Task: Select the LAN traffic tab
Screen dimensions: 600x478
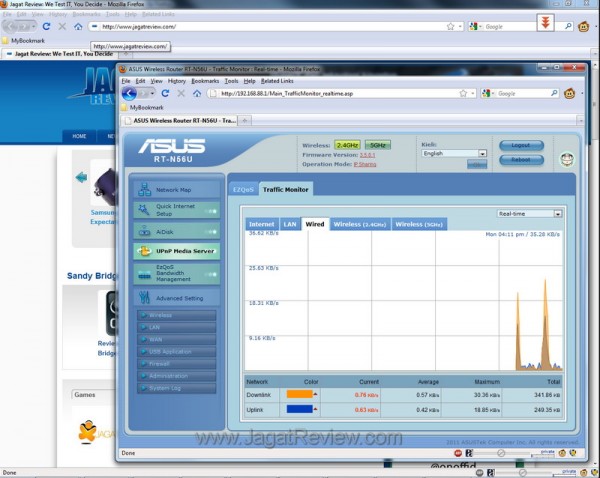Action: (290, 224)
